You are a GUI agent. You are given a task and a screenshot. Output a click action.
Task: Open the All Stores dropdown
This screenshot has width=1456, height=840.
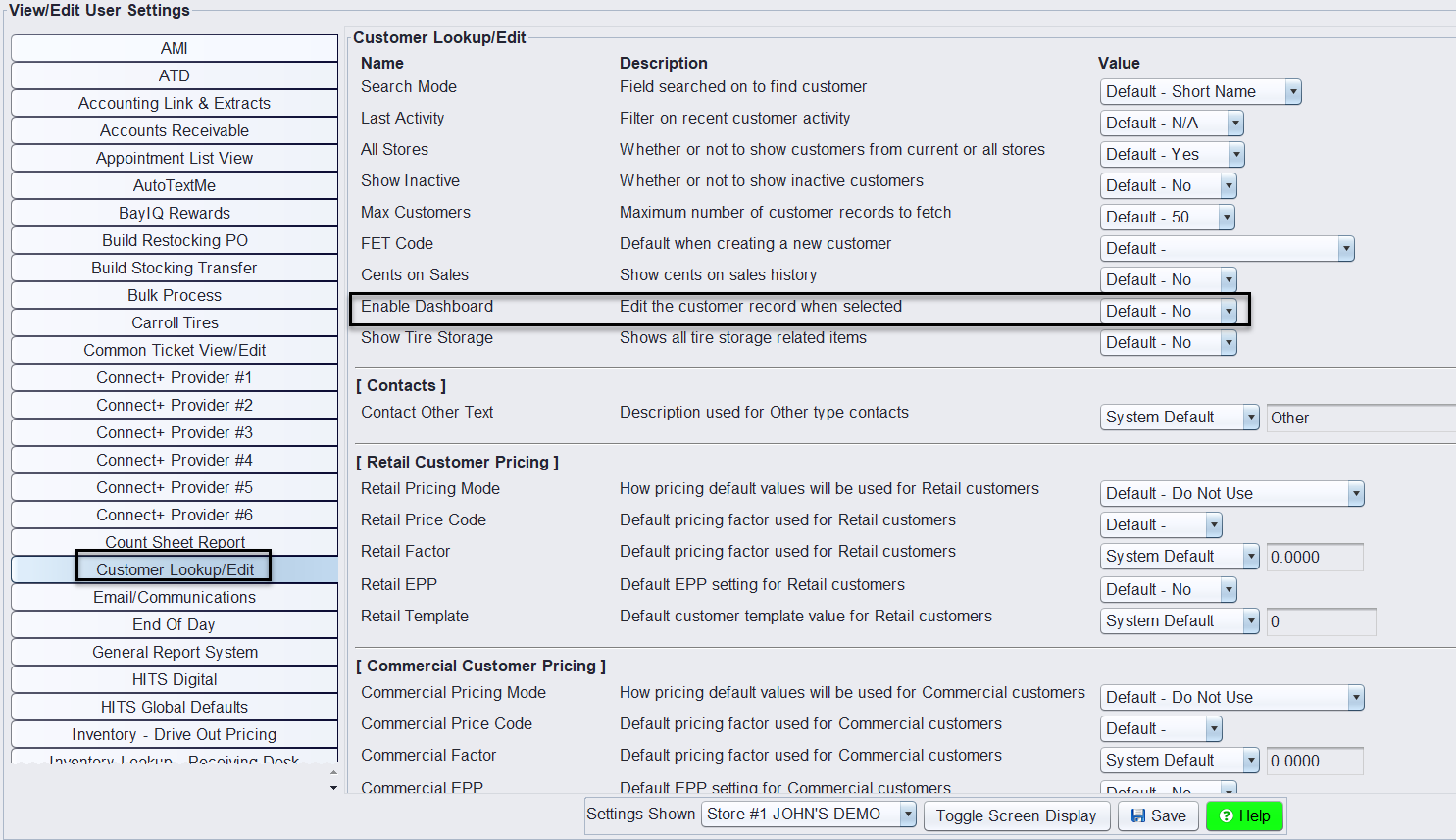[1235, 154]
